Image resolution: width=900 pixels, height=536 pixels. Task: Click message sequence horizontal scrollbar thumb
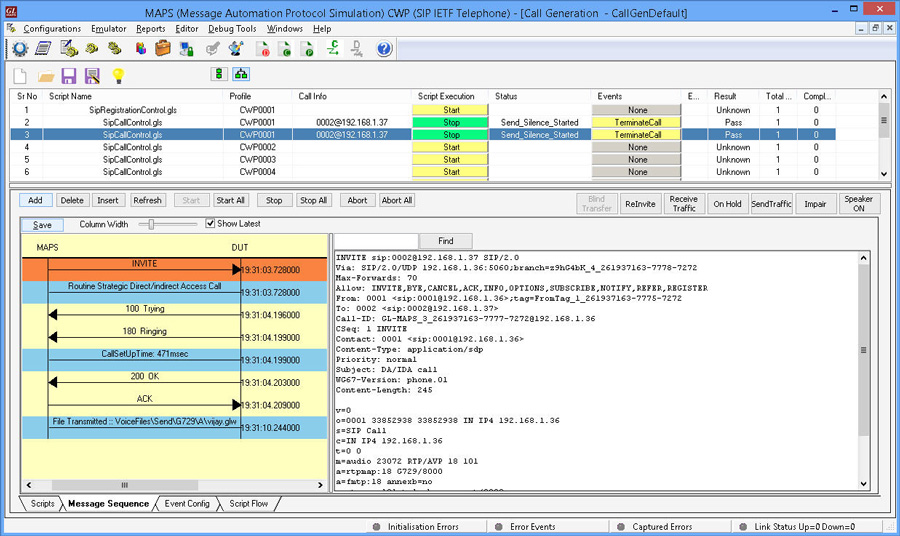[x=125, y=485]
